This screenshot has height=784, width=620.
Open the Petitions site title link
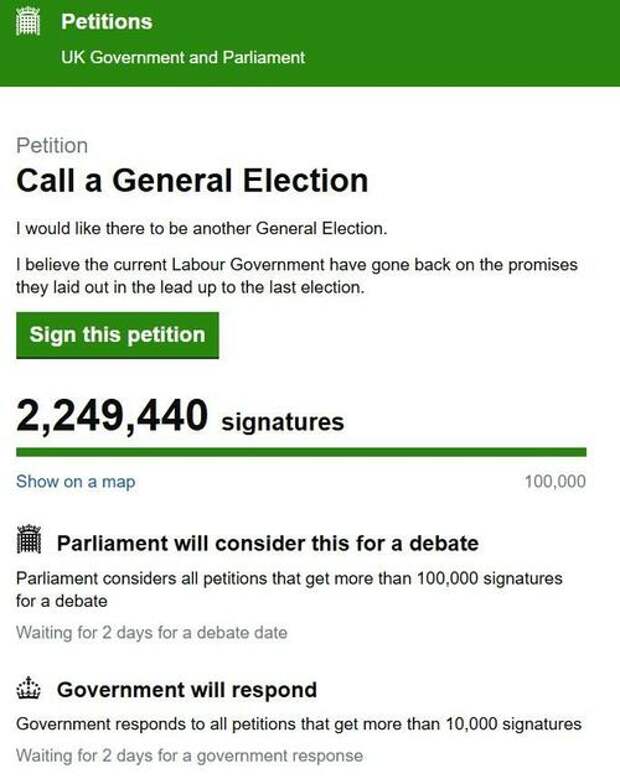tap(106, 22)
